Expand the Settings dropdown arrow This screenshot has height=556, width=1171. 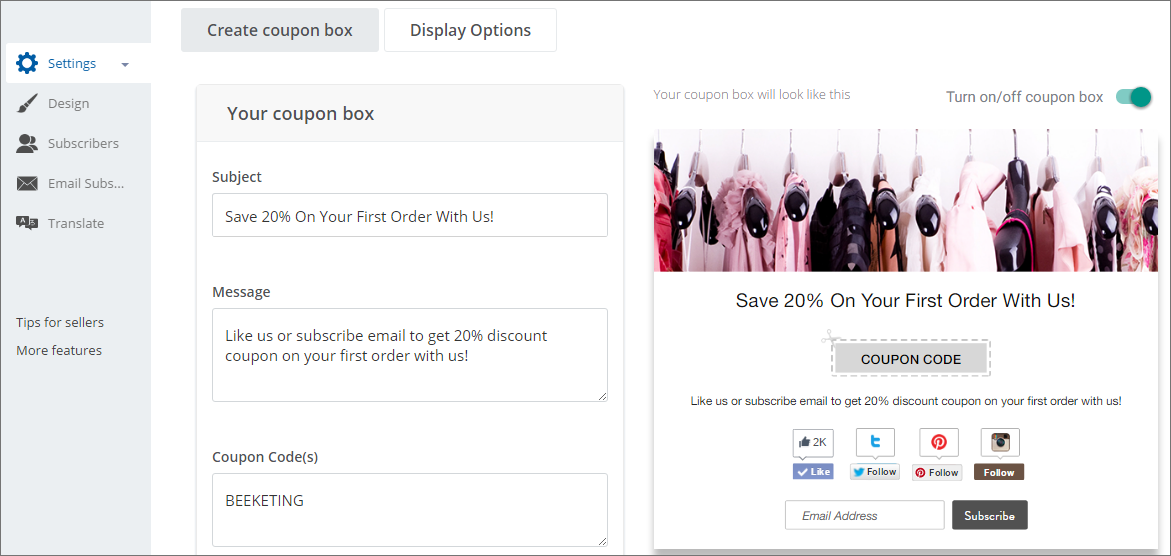pyautogui.click(x=125, y=65)
